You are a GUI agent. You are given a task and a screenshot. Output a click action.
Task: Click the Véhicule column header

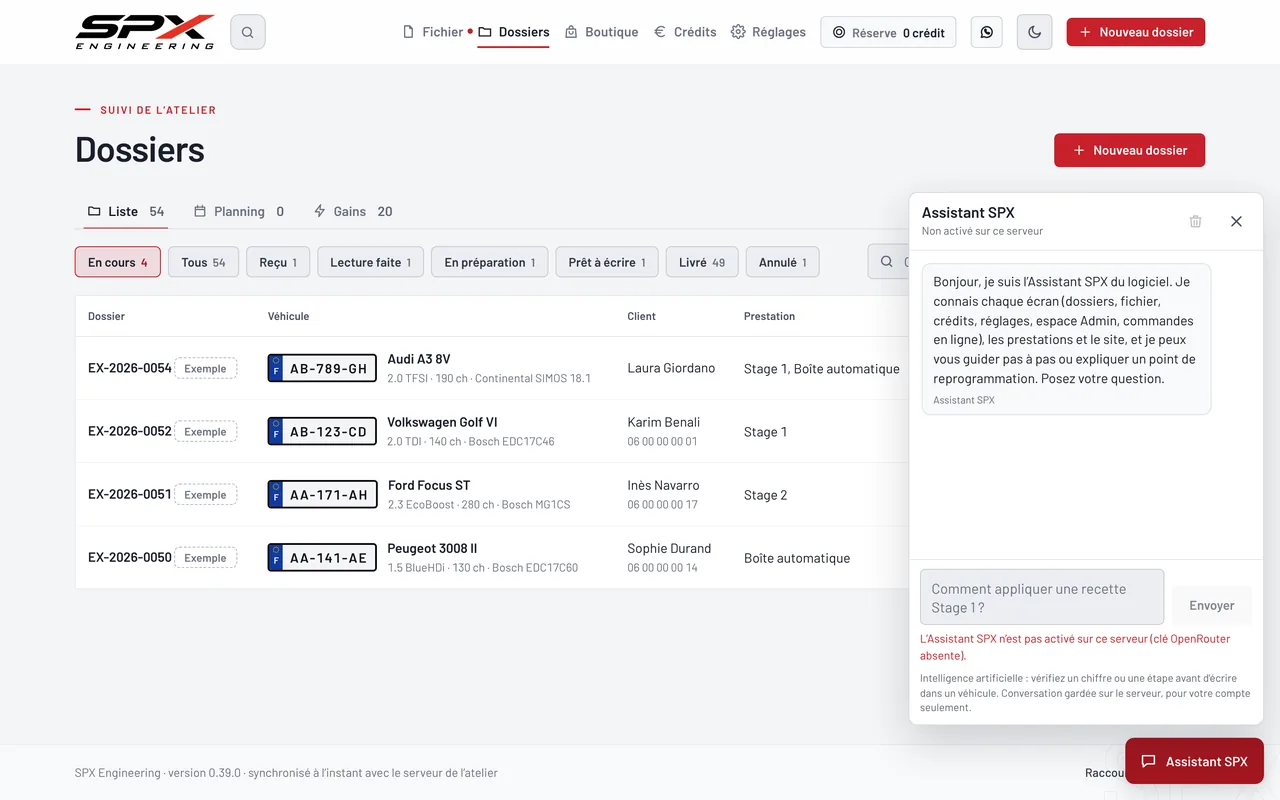point(288,316)
